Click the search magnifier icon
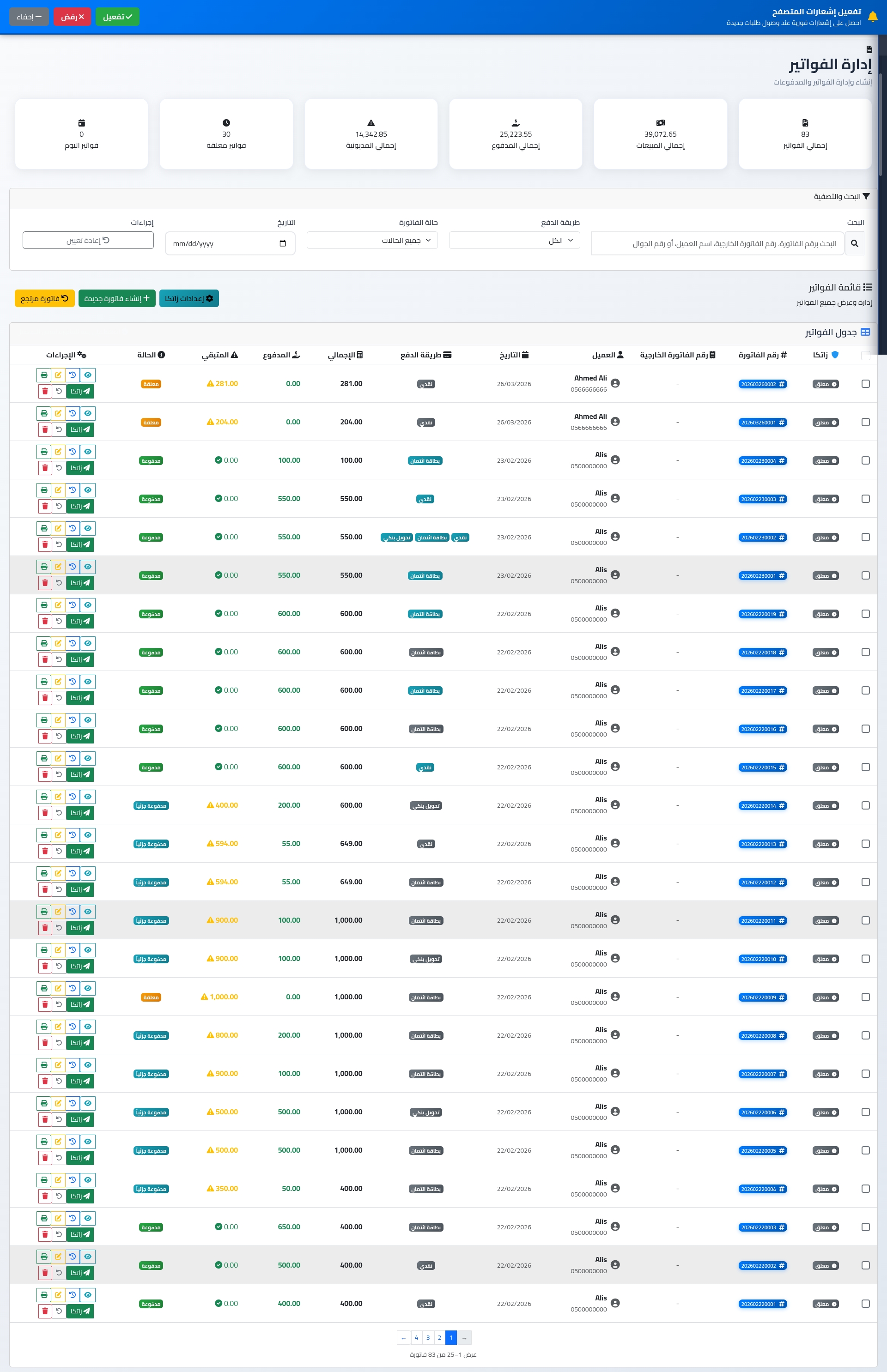887x1372 pixels. tap(854, 243)
